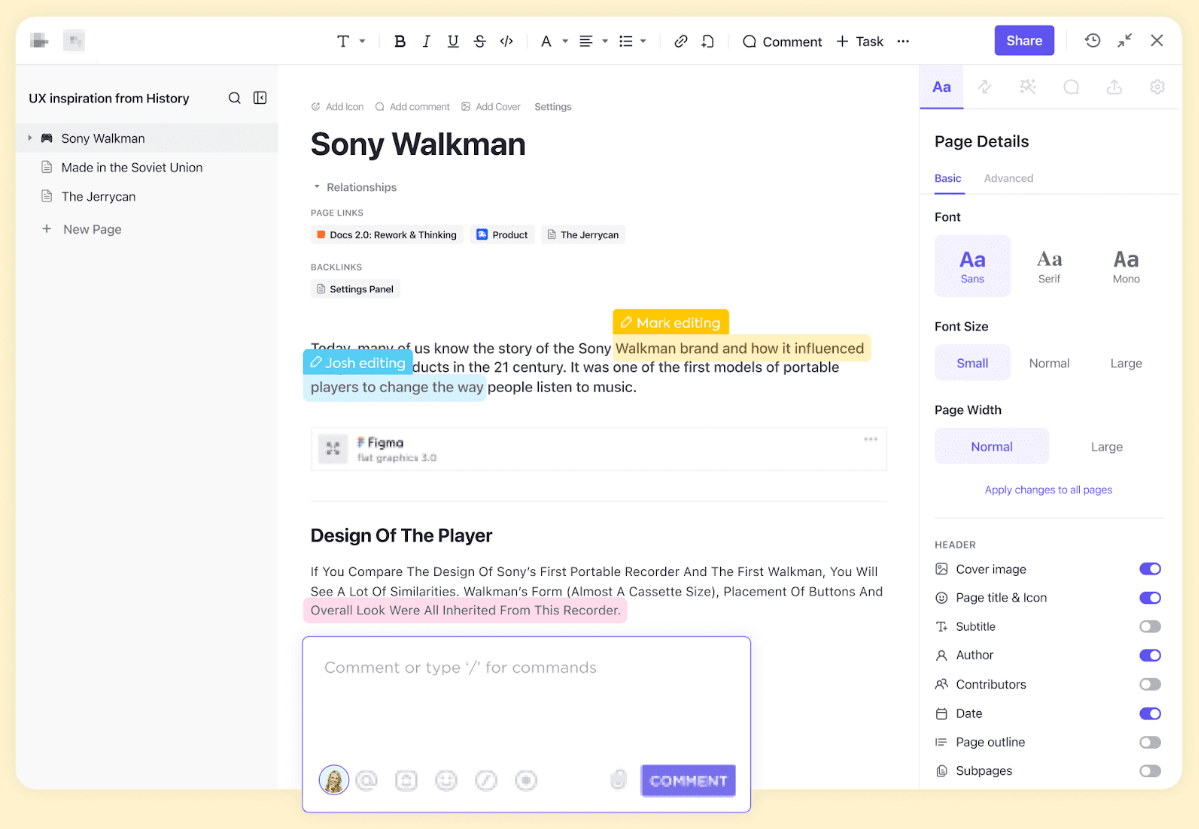The image size is (1199, 829).
Task: Open the AI magic wand panel icon
Action: point(1027,87)
